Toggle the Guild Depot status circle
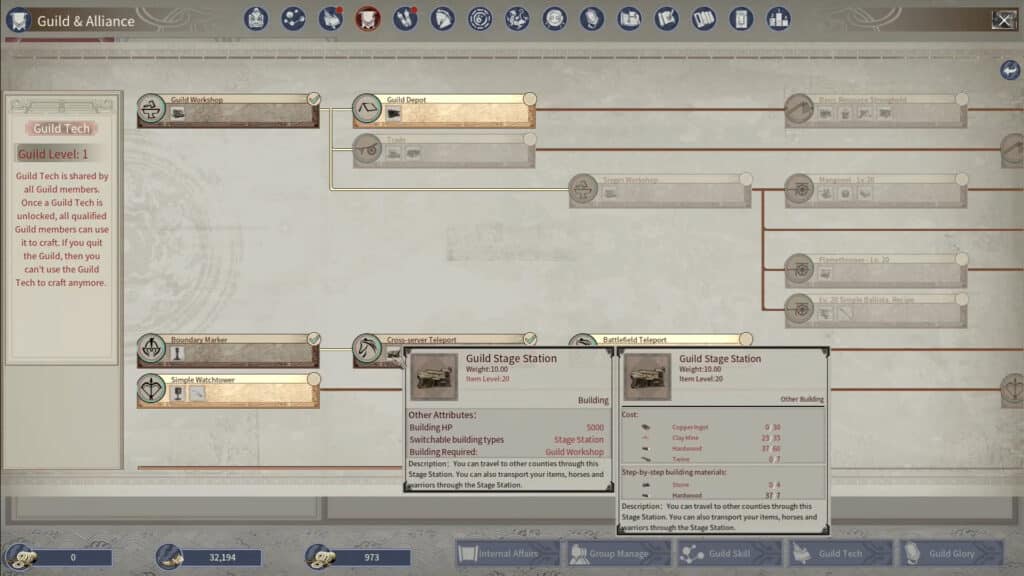Screen dimensions: 1024x576 pyautogui.click(x=530, y=99)
